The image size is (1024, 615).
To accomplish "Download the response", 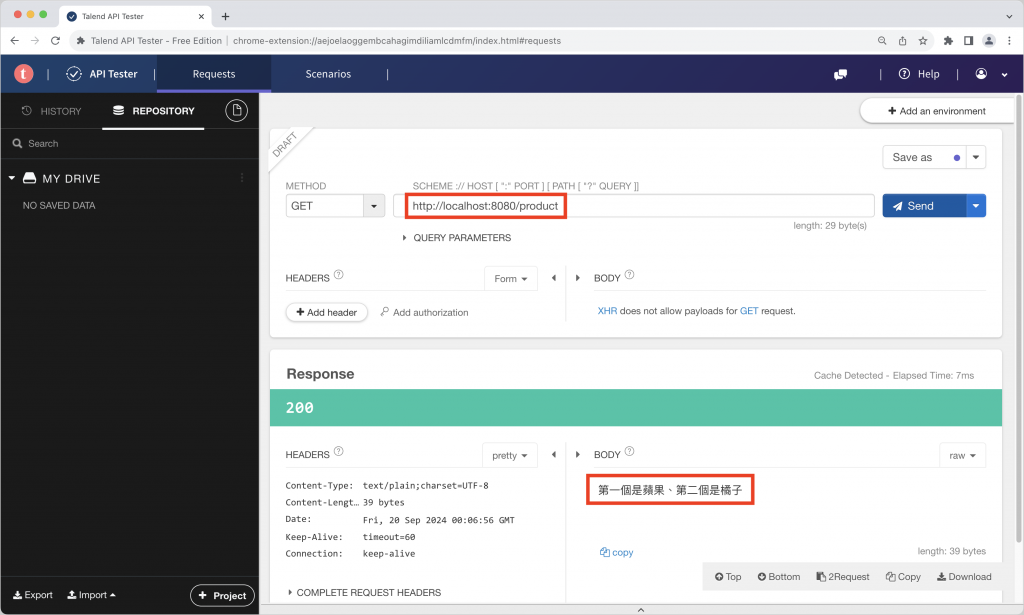I will pos(964,576).
